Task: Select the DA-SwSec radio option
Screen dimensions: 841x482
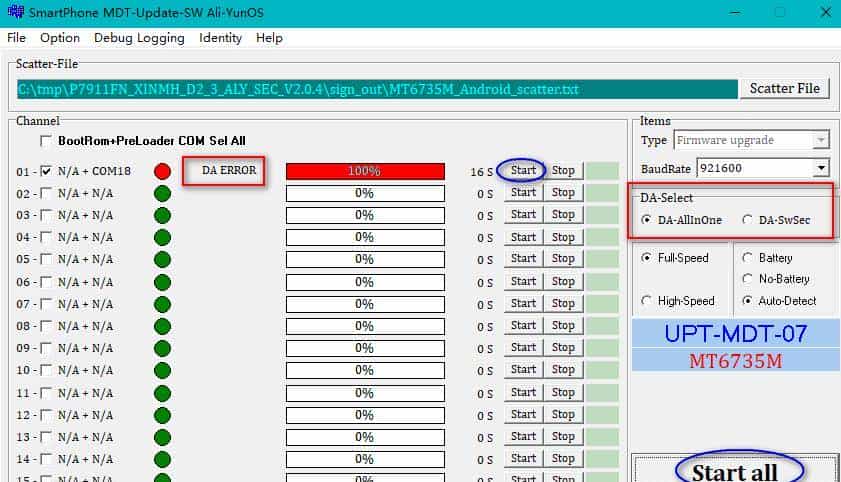Action: point(747,220)
